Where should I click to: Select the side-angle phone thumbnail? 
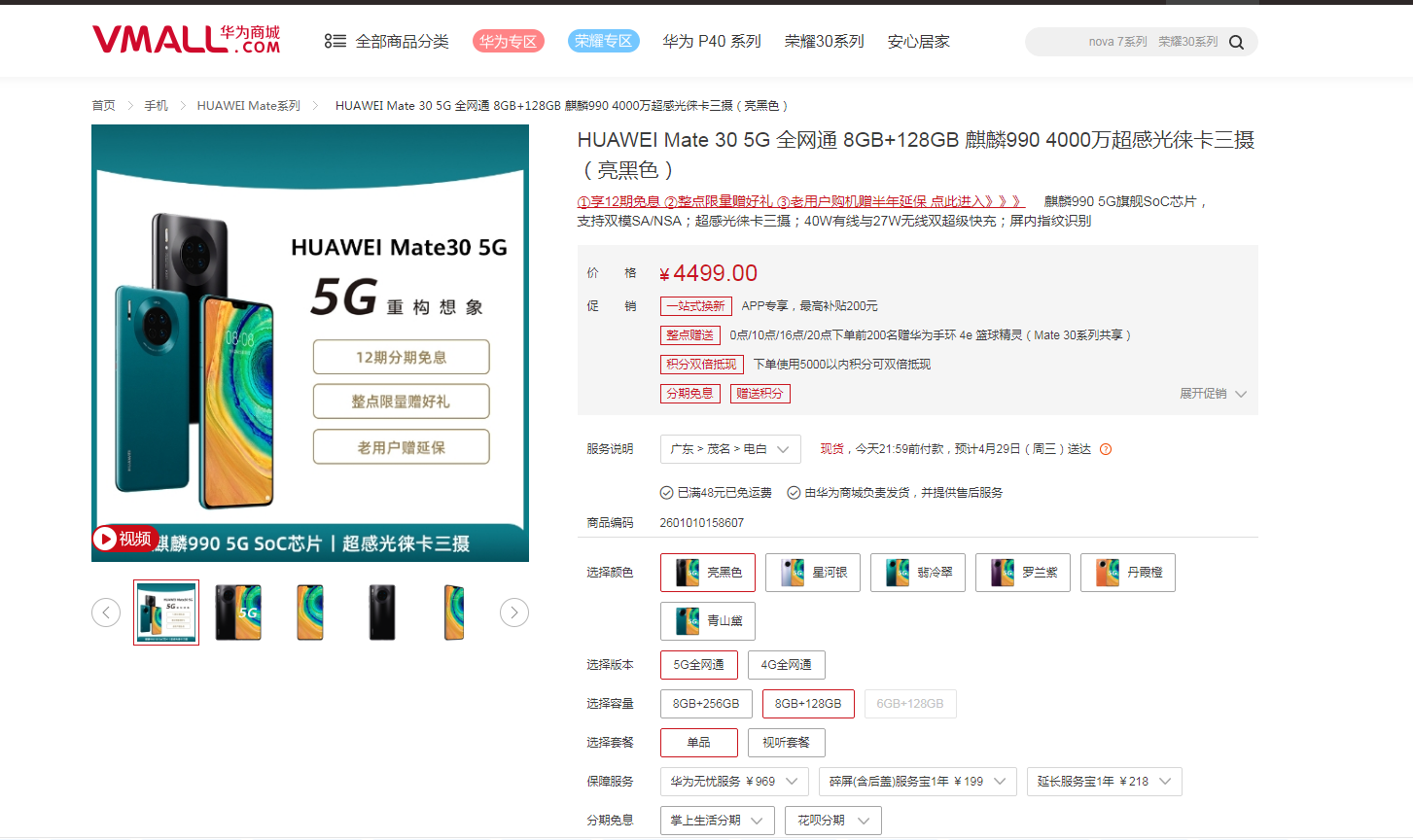tap(454, 612)
